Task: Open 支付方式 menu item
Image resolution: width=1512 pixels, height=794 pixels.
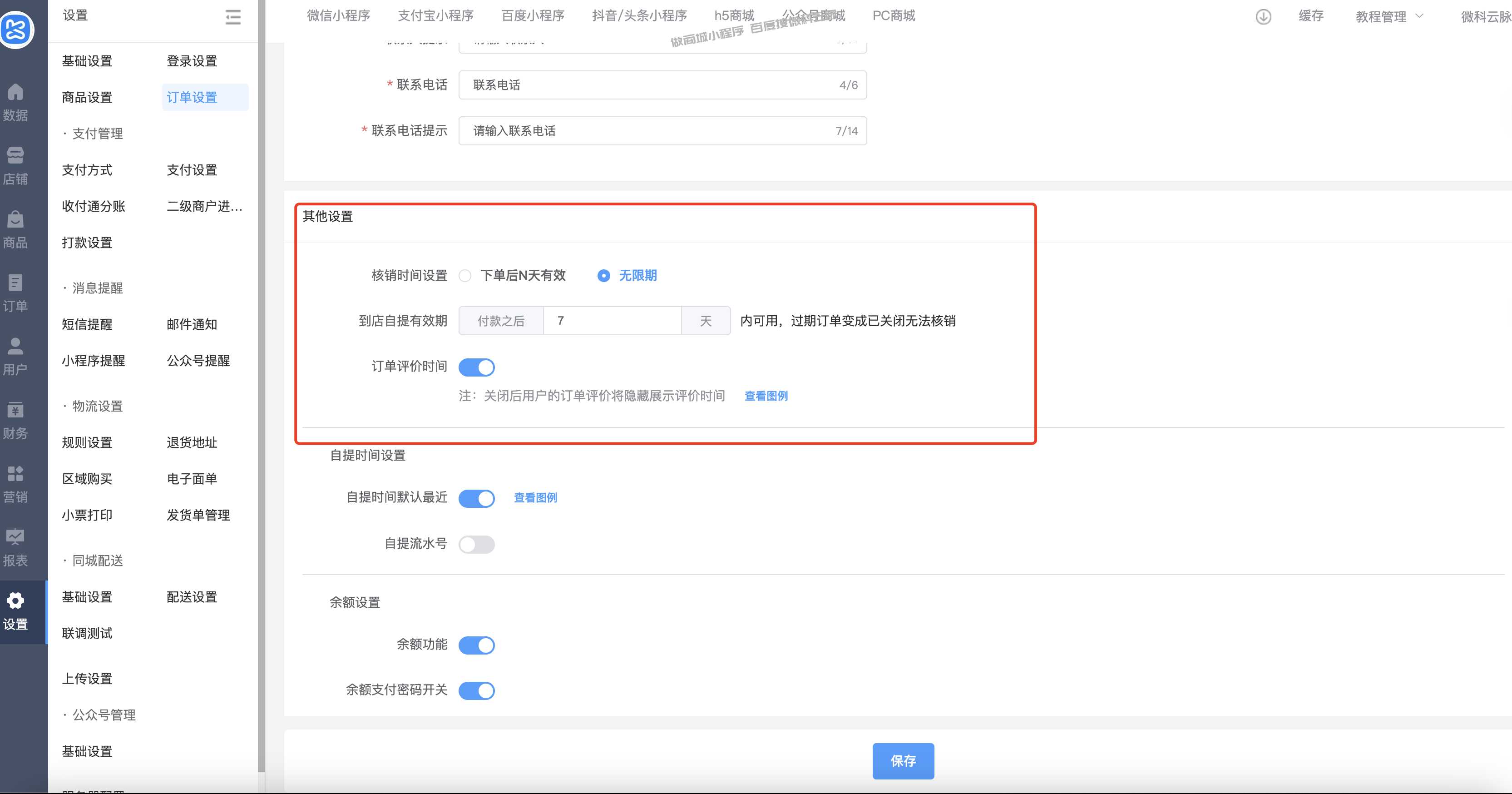Action: 87,170
